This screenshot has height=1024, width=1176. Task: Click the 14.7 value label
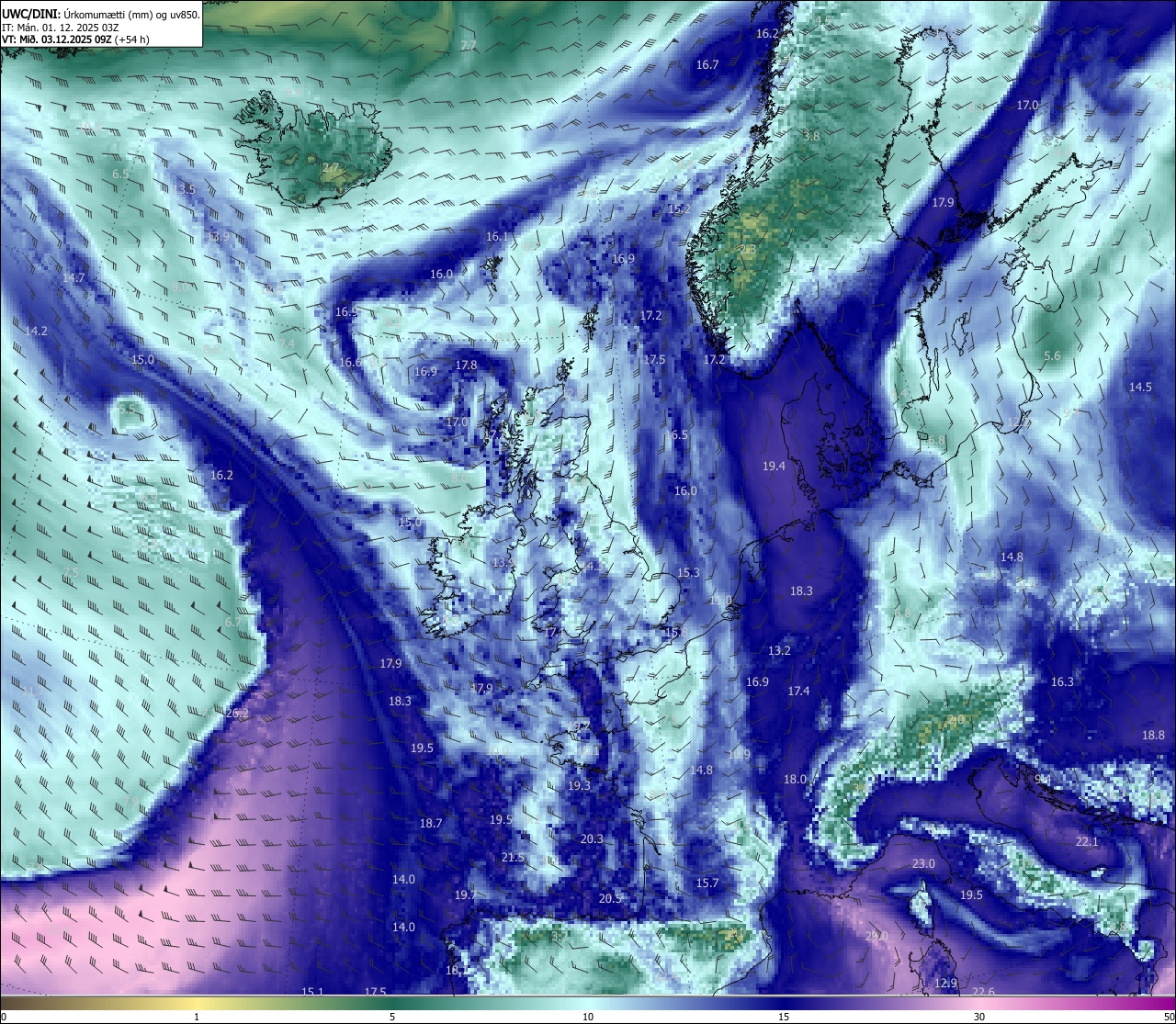[x=73, y=278]
